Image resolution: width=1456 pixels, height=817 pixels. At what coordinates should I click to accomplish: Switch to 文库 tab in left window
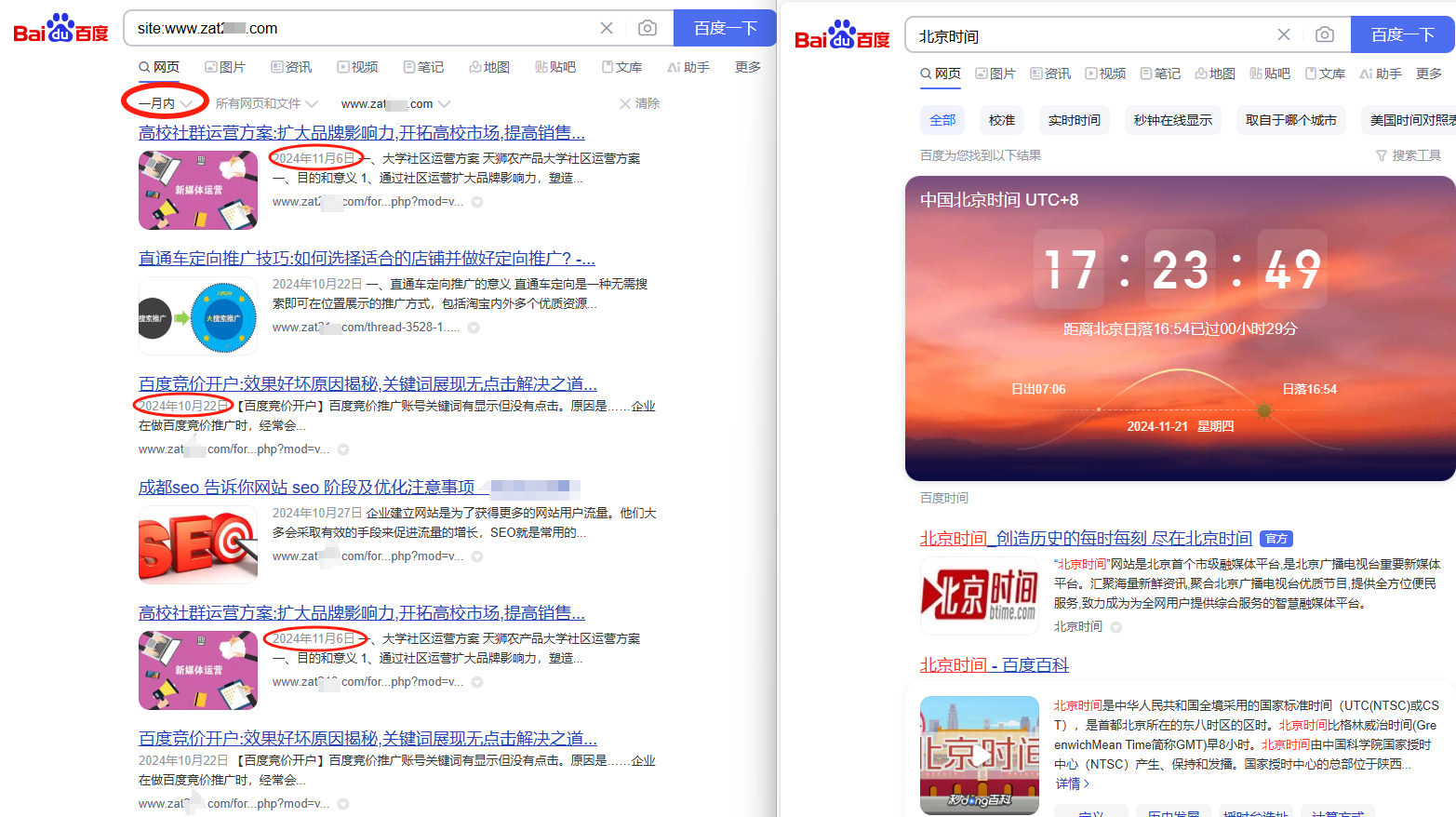click(621, 67)
